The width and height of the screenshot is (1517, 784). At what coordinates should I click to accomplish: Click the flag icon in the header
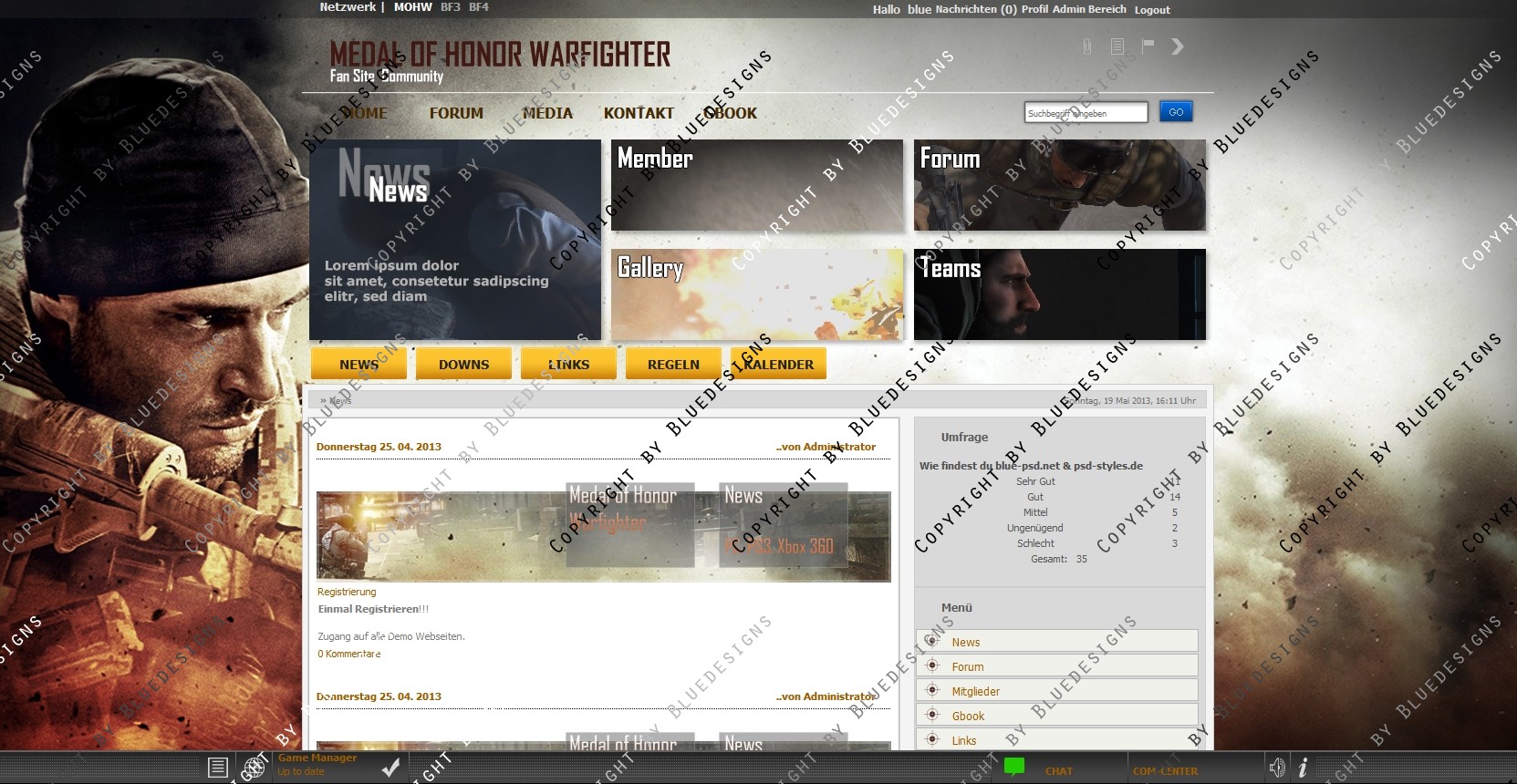(x=1148, y=46)
